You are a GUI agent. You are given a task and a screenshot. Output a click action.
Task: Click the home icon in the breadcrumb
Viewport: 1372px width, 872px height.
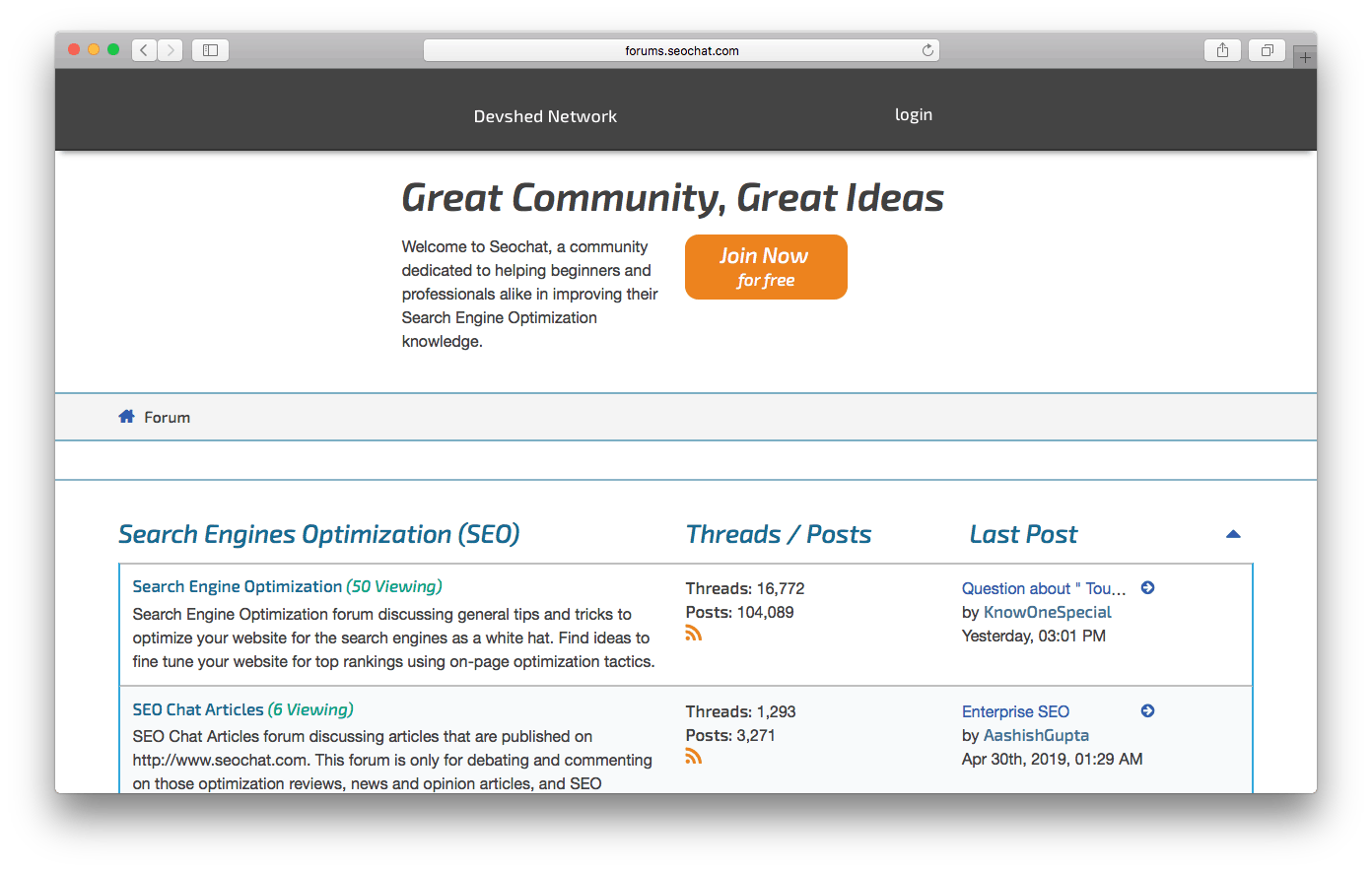(x=126, y=417)
